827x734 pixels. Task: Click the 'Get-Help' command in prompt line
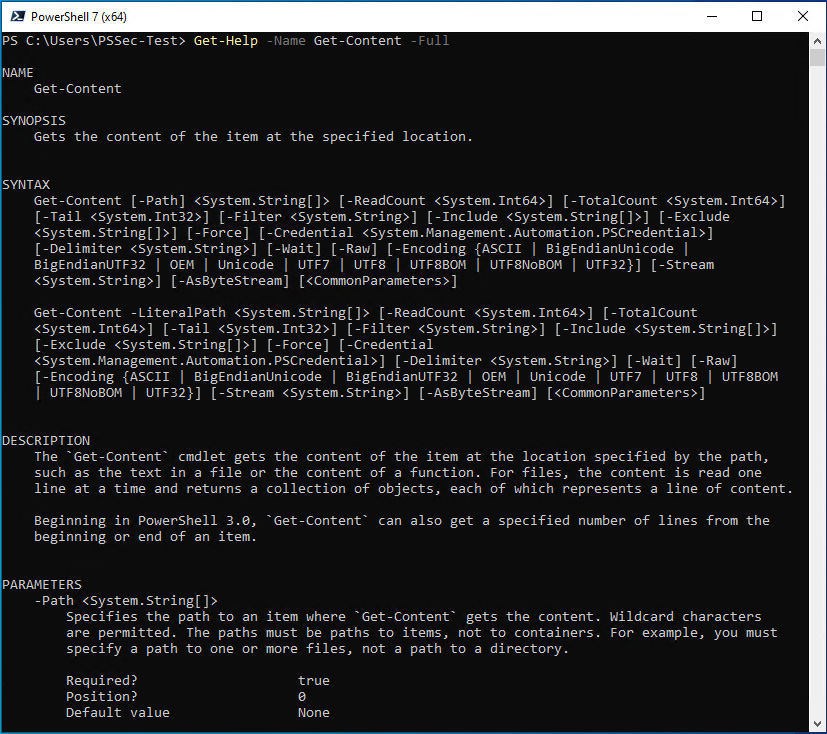(226, 41)
